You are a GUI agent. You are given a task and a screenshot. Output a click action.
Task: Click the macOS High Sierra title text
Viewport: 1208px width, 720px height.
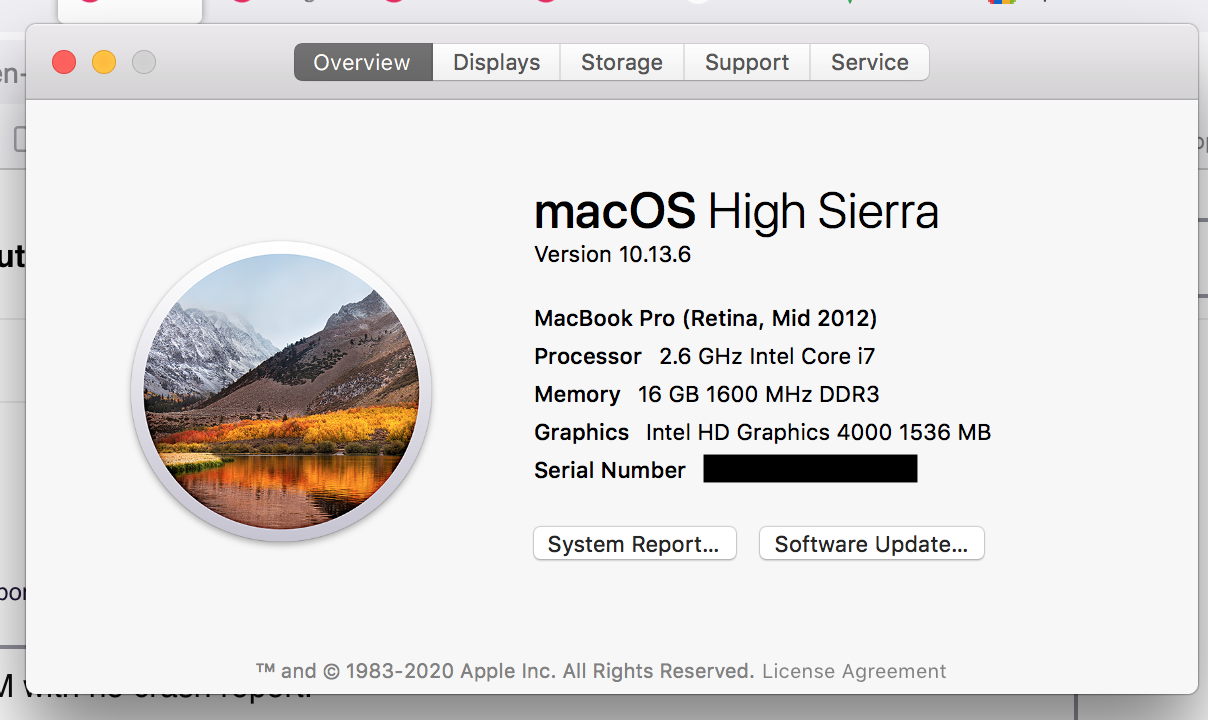tap(736, 212)
